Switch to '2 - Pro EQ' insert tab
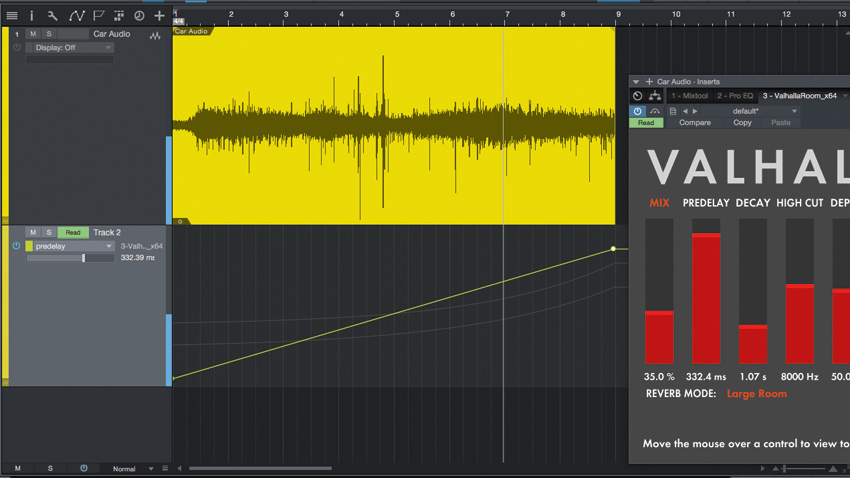850x478 pixels. coord(735,96)
